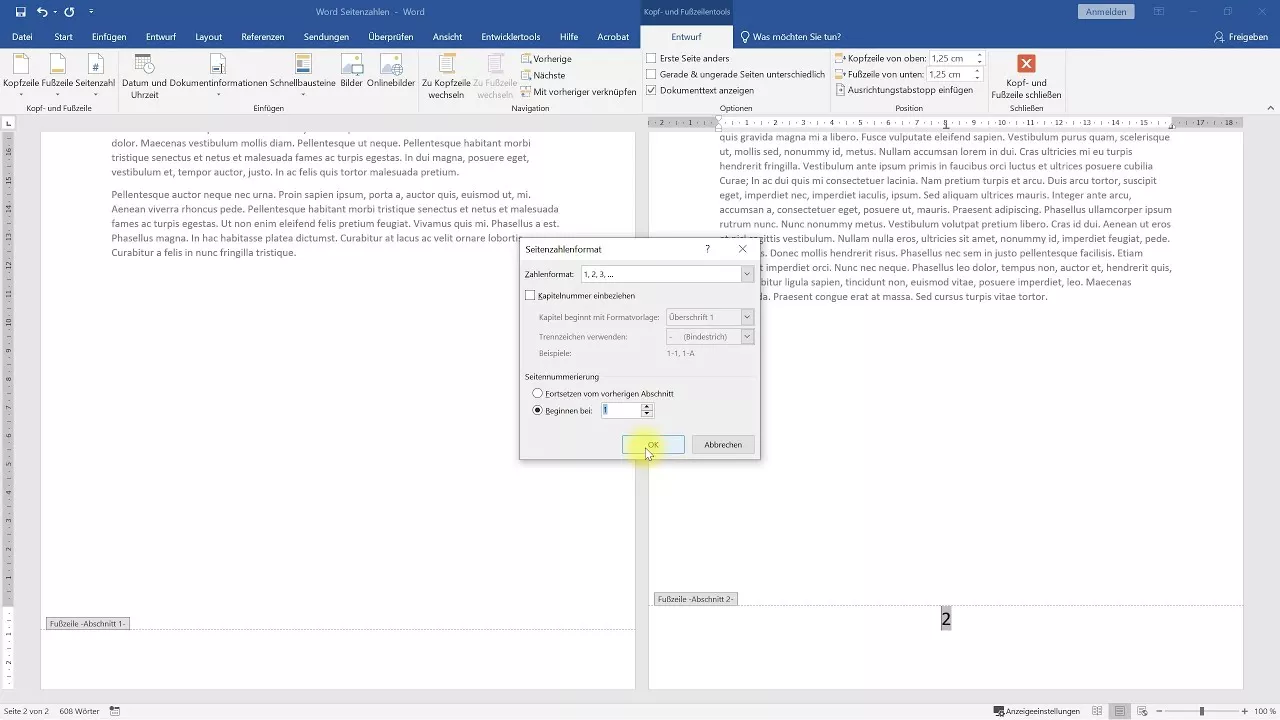Enable Gerade & ungerade Seiten unterschiedlich
This screenshot has width=1280, height=720.
(x=651, y=75)
